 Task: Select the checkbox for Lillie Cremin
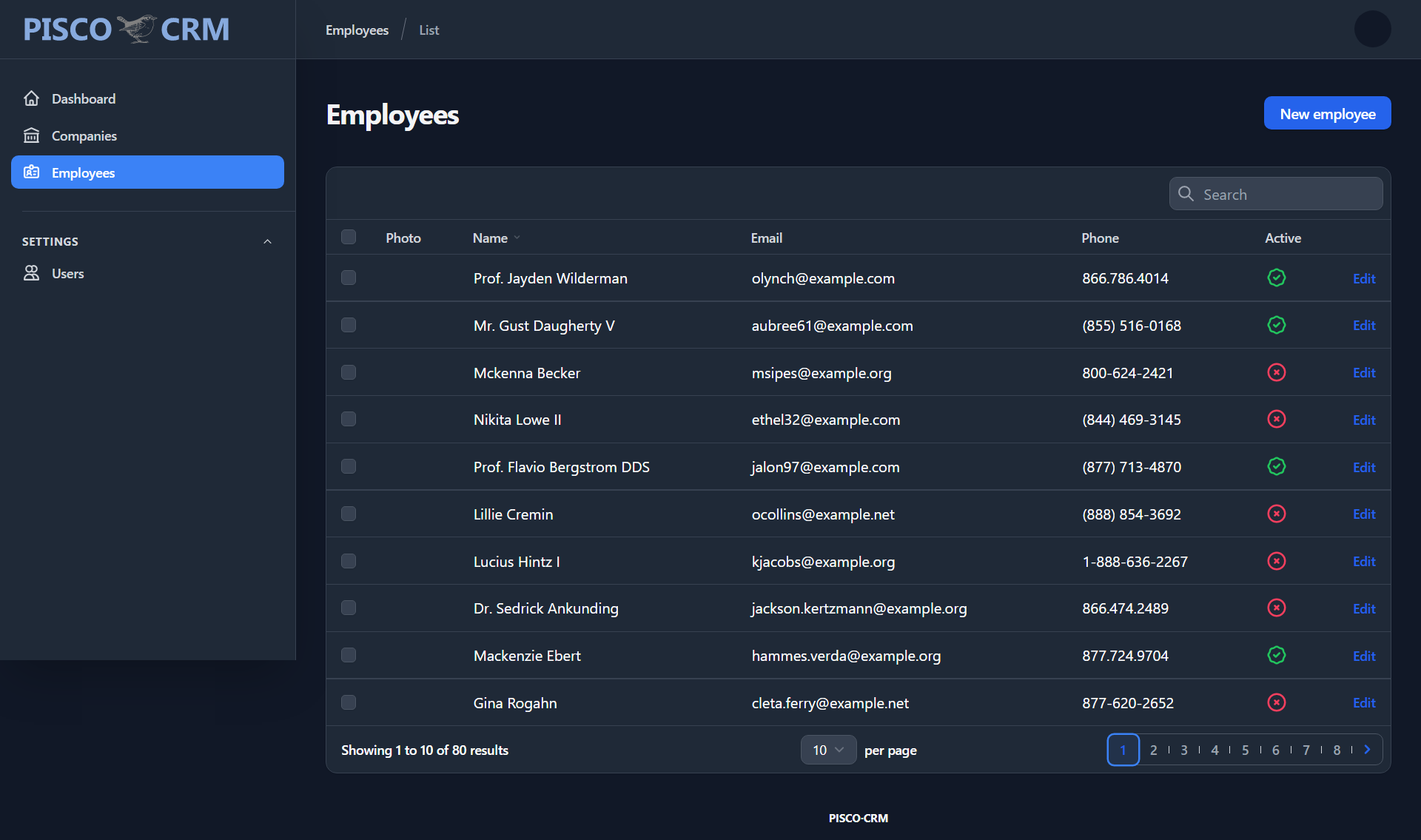[349, 514]
